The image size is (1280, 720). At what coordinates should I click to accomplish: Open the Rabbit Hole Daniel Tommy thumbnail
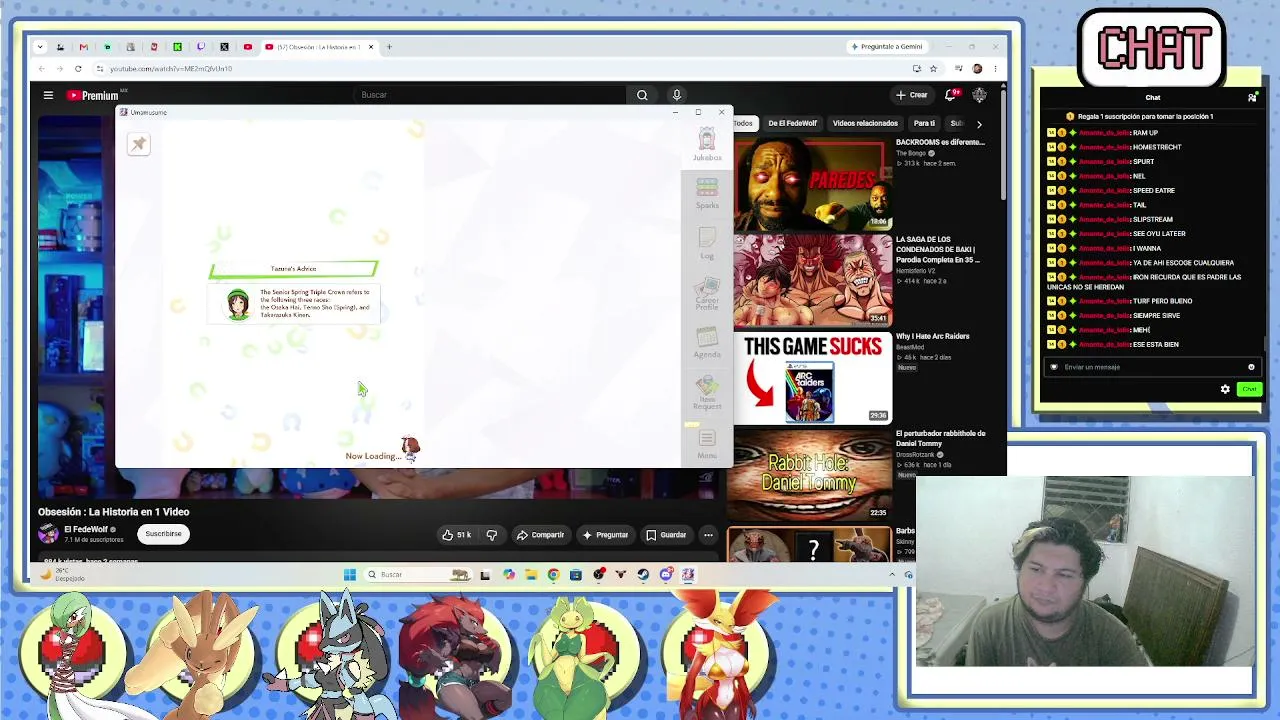pos(812,475)
